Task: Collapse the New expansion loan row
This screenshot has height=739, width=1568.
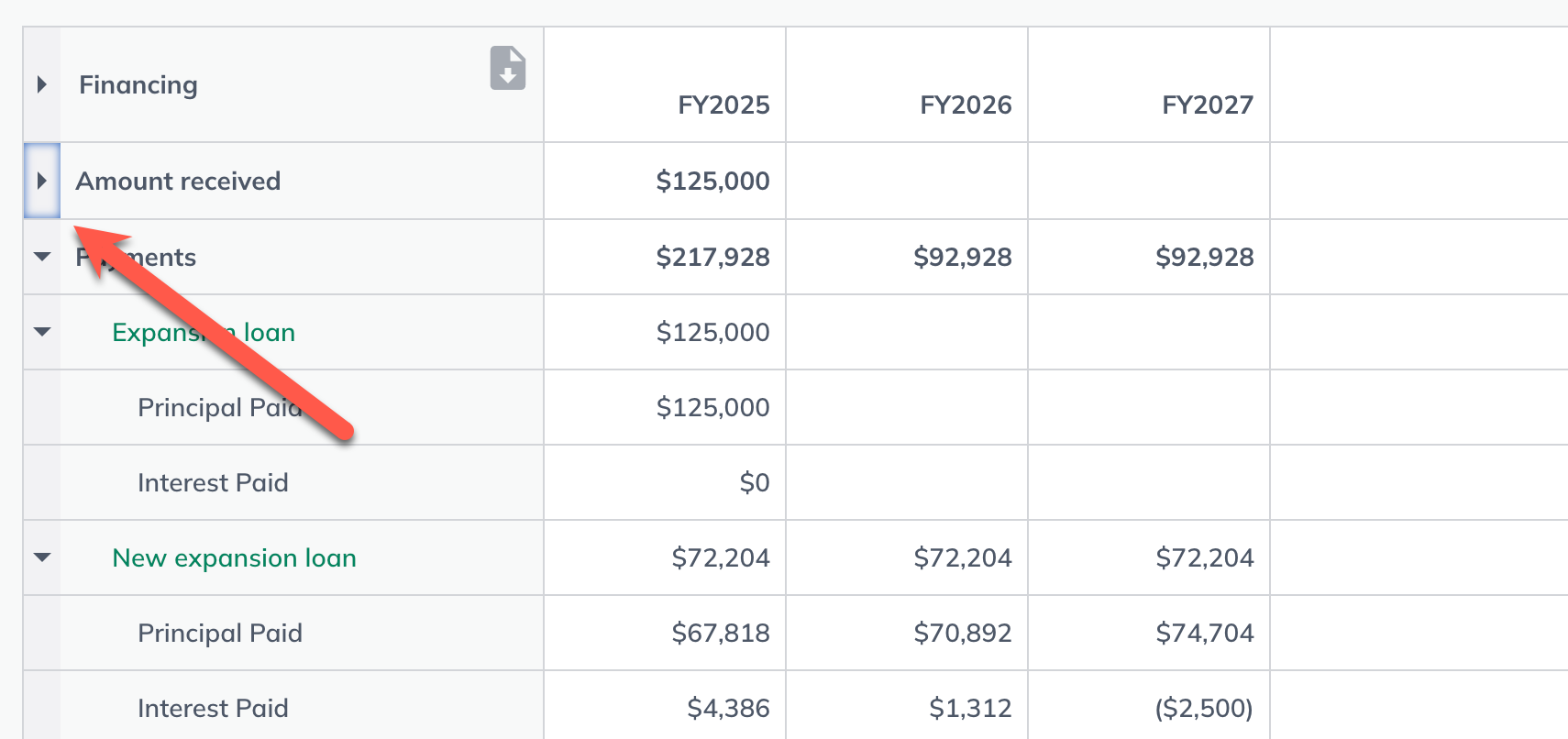Action: point(42,557)
